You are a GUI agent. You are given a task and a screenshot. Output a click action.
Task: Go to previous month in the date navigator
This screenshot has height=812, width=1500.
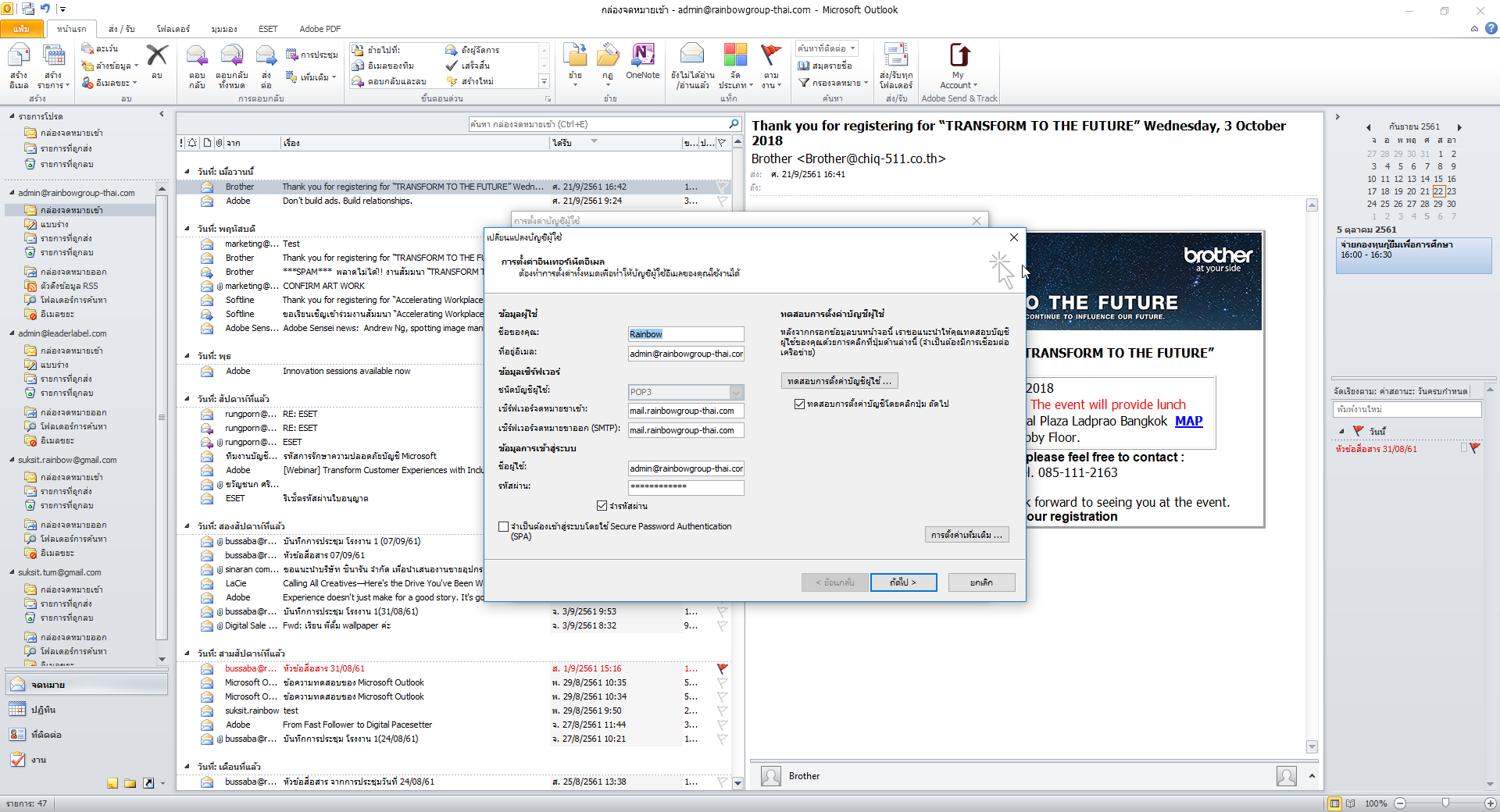coord(1369,127)
